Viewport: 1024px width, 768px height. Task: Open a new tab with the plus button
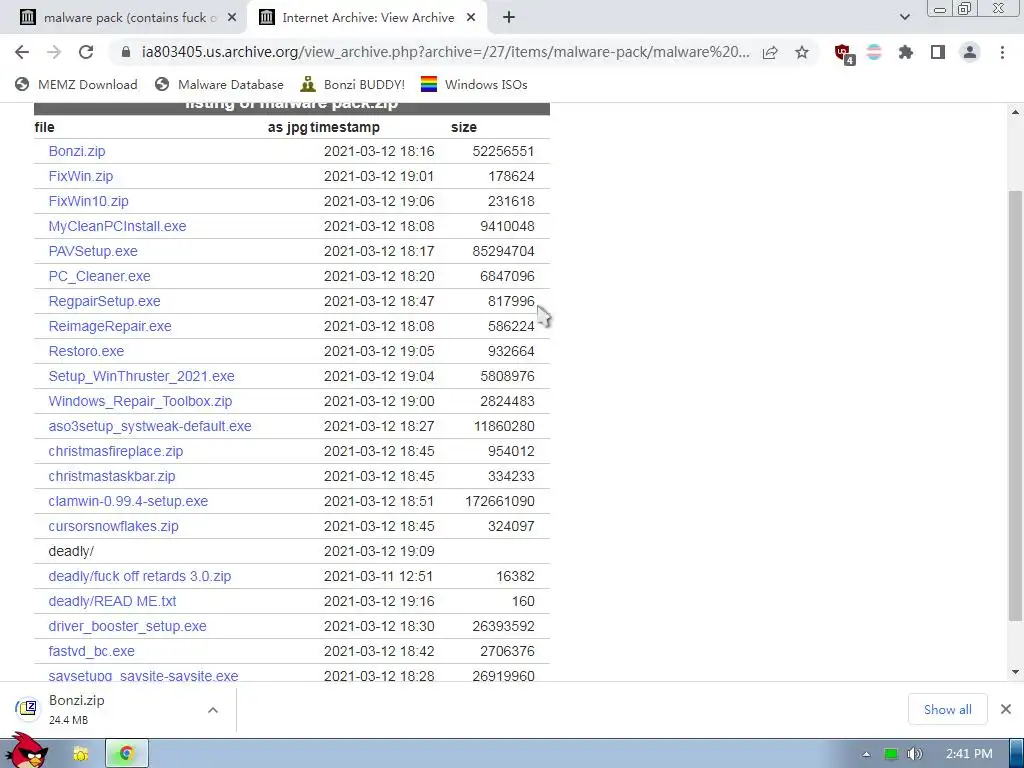pos(509,18)
